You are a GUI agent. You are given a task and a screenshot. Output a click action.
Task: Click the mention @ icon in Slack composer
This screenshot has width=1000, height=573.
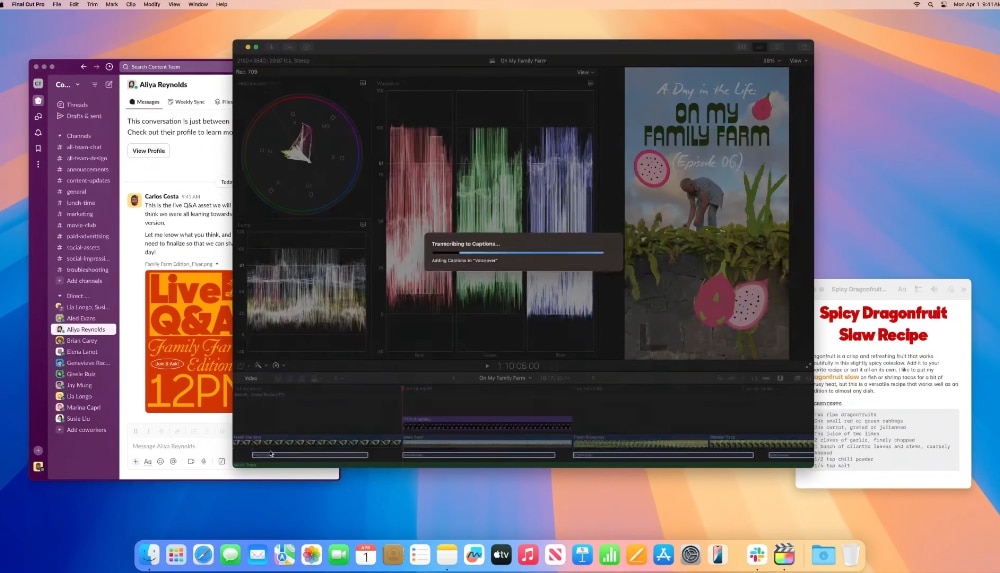pos(173,461)
